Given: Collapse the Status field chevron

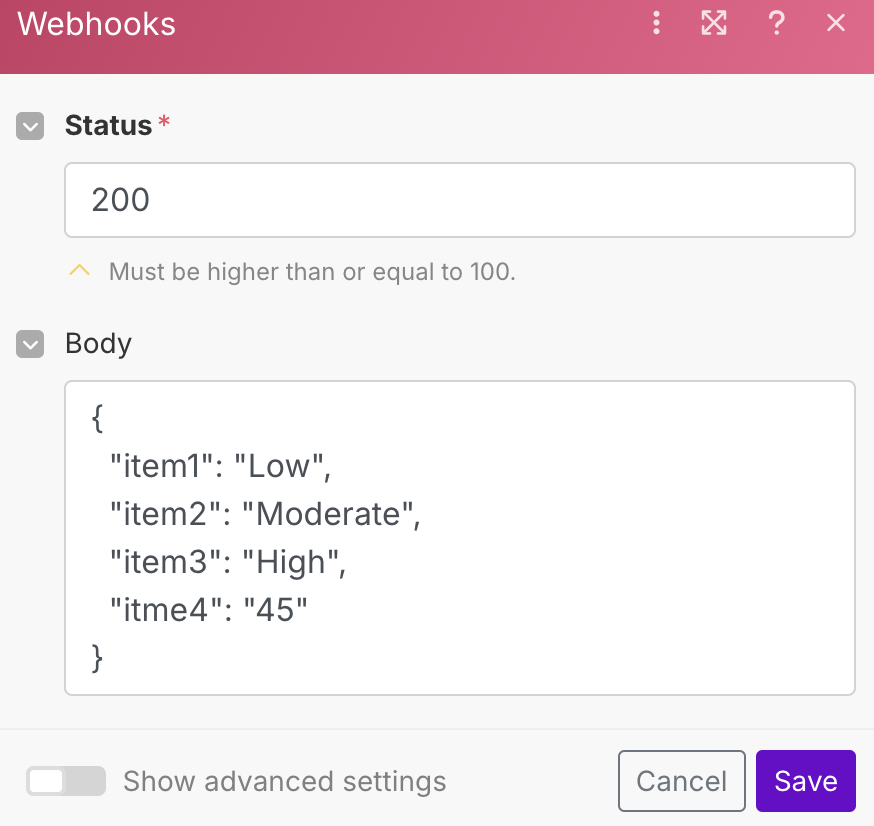Looking at the screenshot, I should point(30,126).
